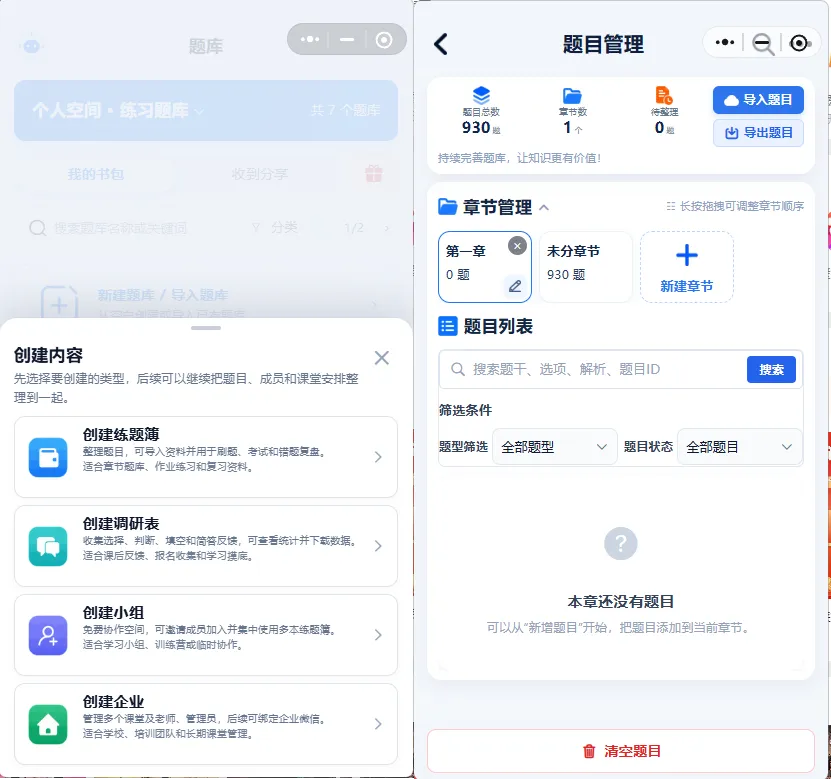The width and height of the screenshot is (831, 779).
Task: Click 共 7 个题库 count text
Action: point(345,110)
